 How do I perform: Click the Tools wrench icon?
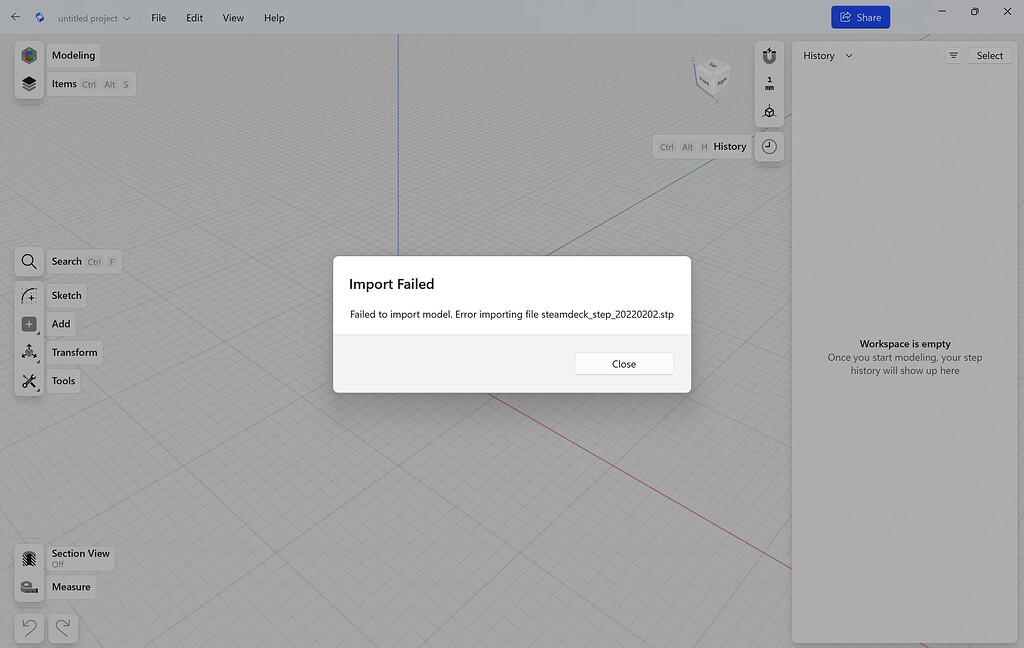(28, 380)
